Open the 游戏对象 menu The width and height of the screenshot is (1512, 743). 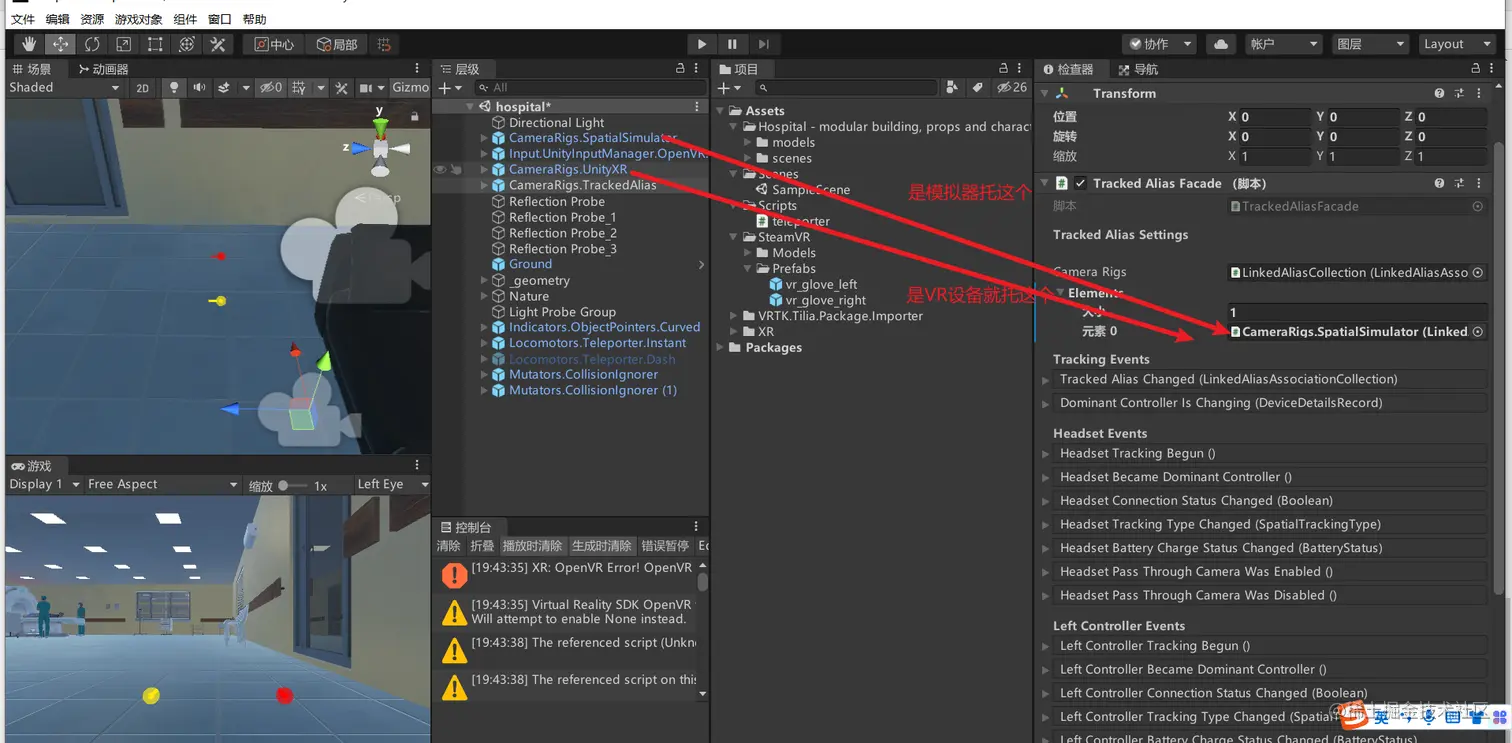click(x=138, y=19)
